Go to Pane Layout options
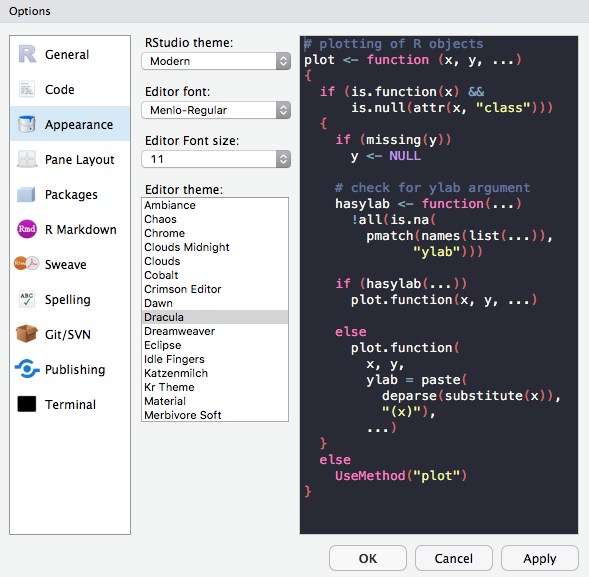 pyautogui.click(x=80, y=160)
